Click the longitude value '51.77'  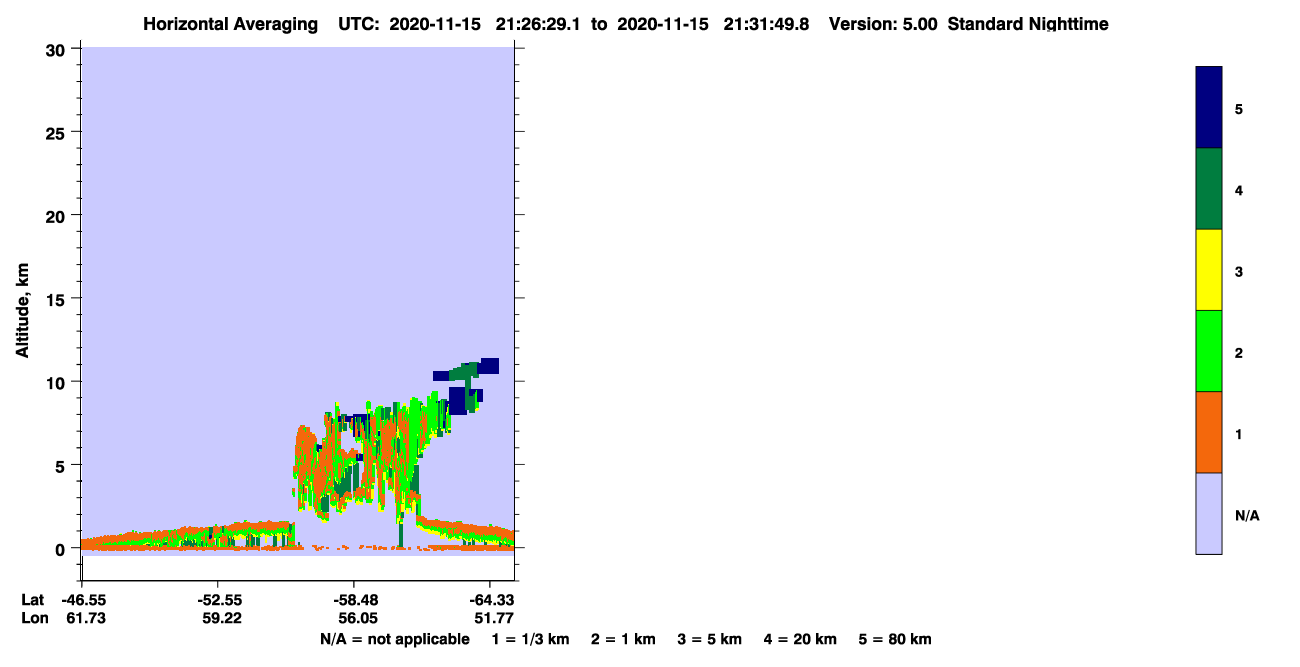pos(493,618)
